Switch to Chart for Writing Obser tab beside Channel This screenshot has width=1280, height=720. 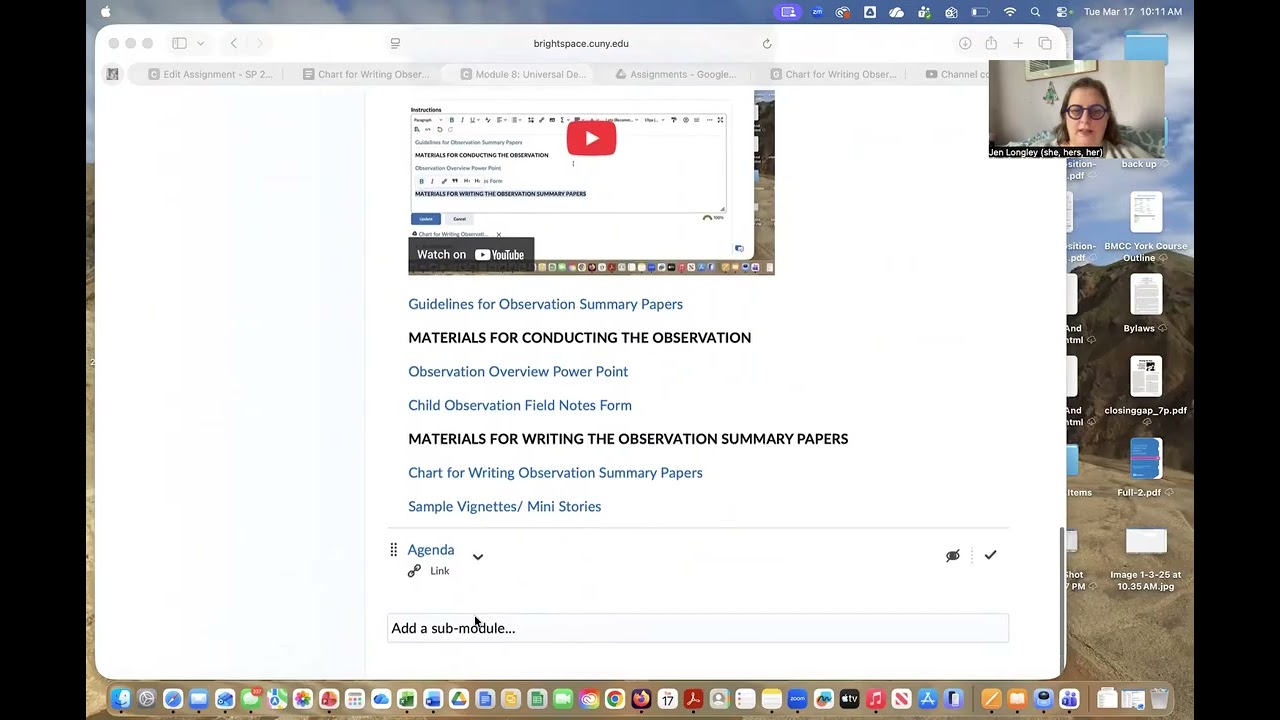point(833,74)
